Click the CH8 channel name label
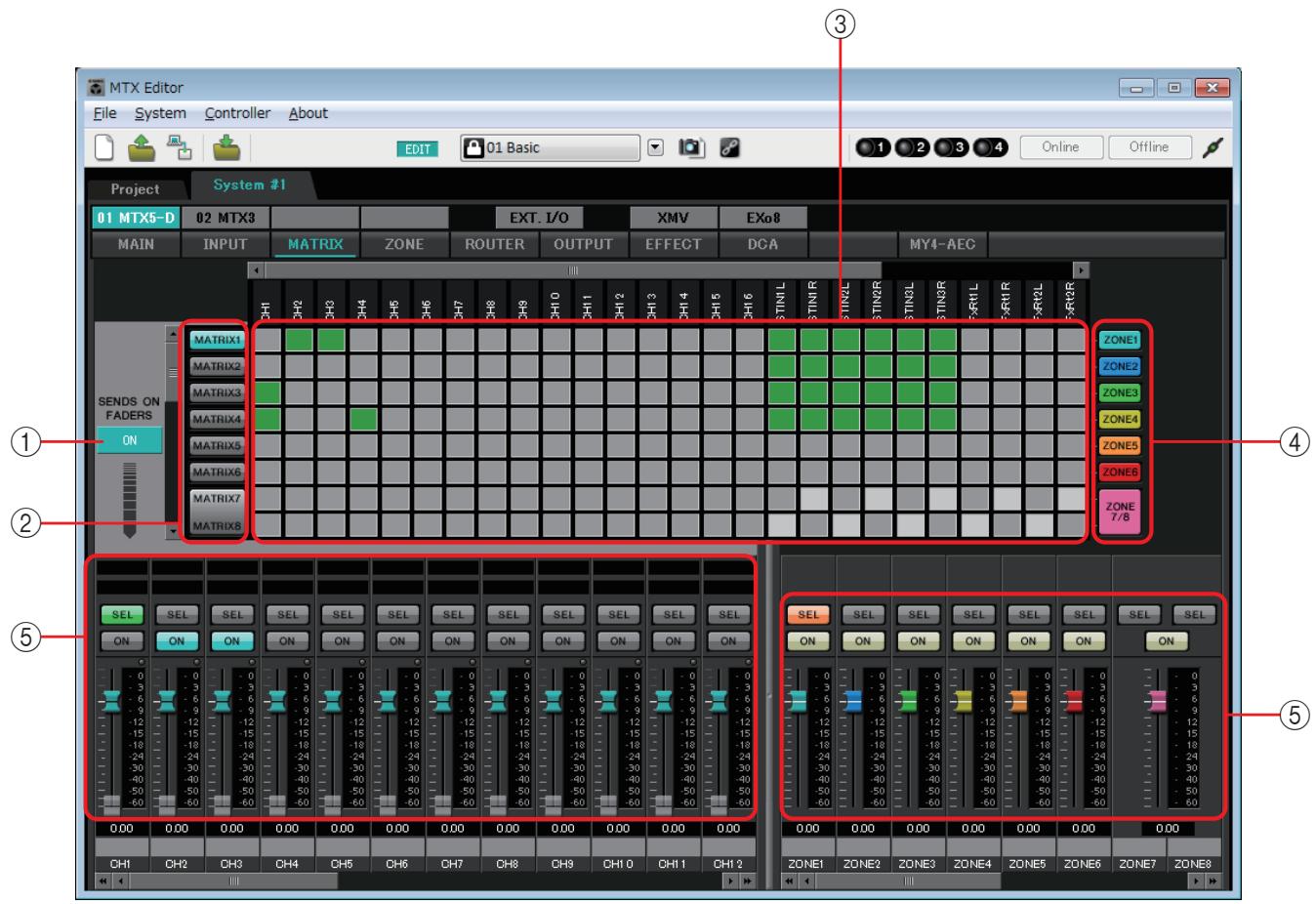This screenshot has width=1316, height=904. coord(508,864)
